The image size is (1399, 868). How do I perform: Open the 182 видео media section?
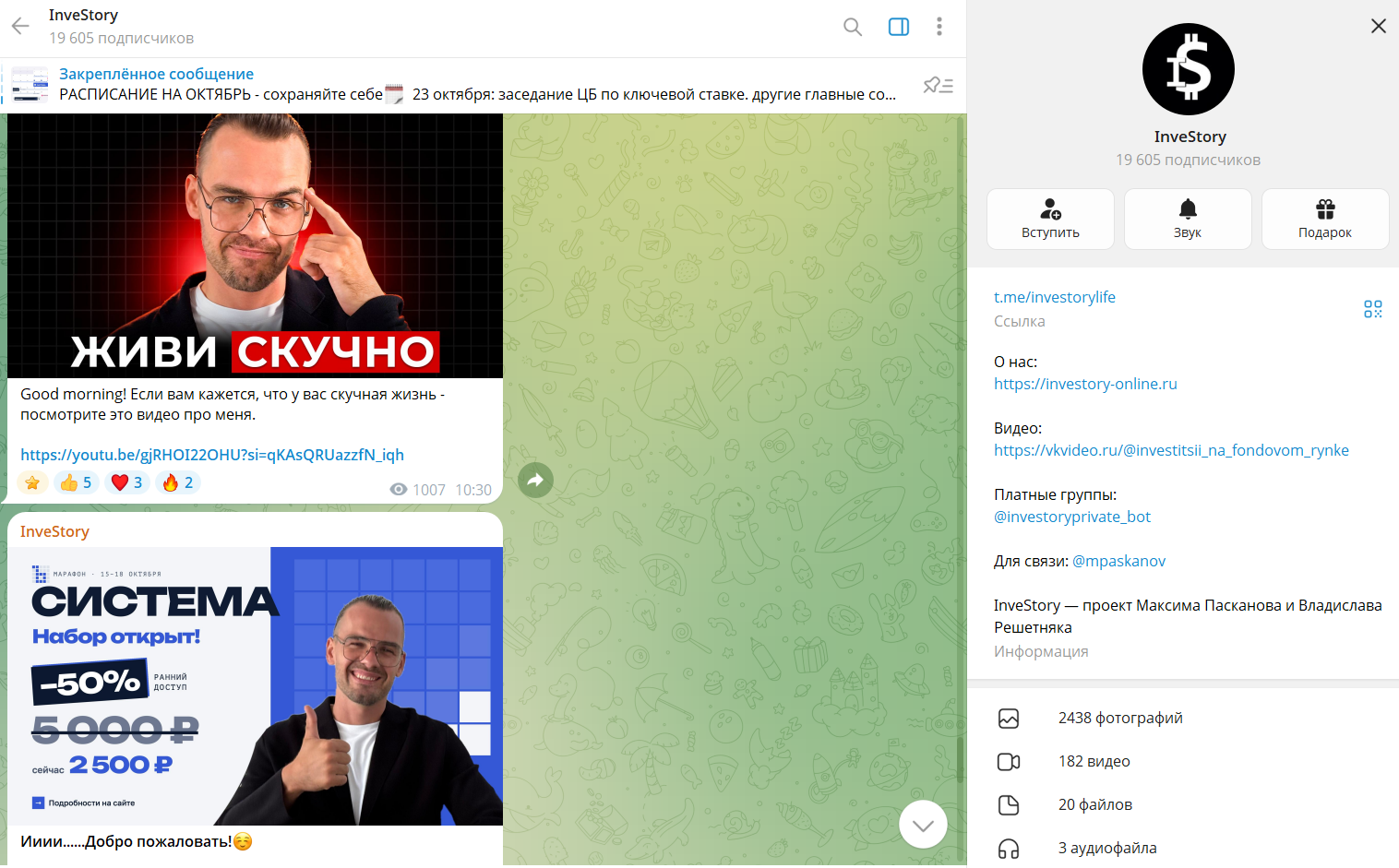click(x=1183, y=762)
